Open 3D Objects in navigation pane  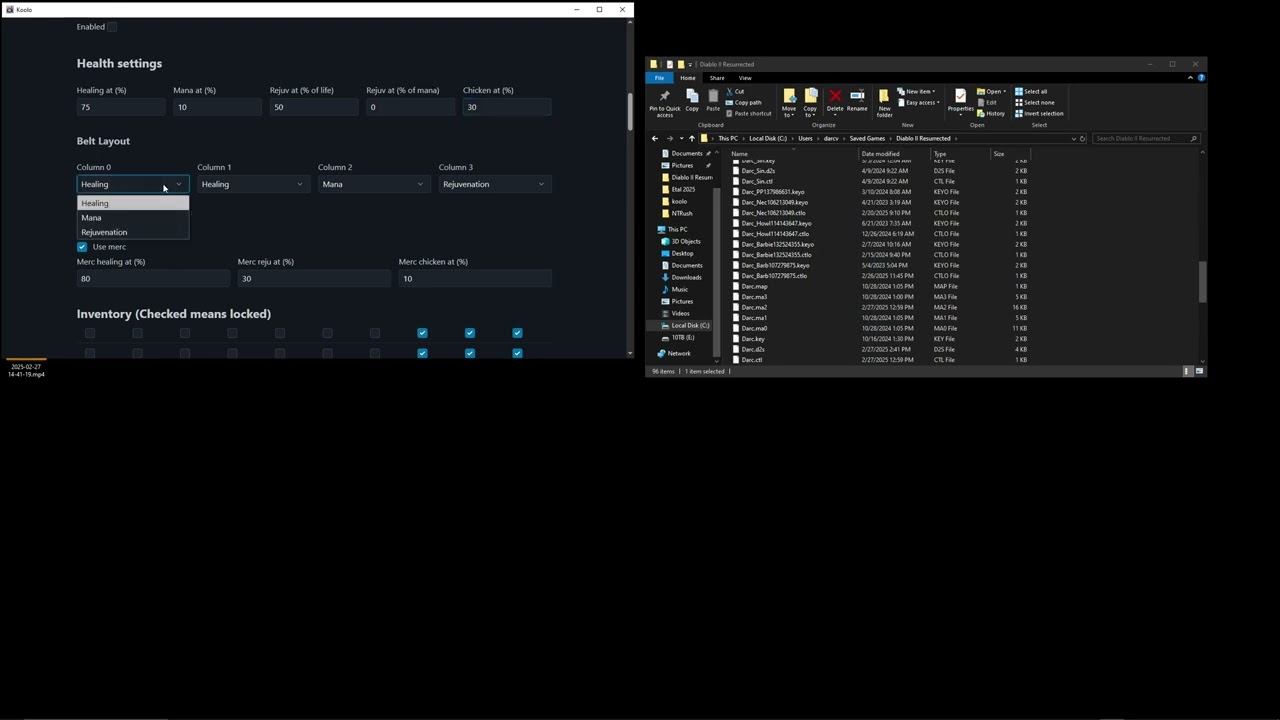click(x=685, y=241)
